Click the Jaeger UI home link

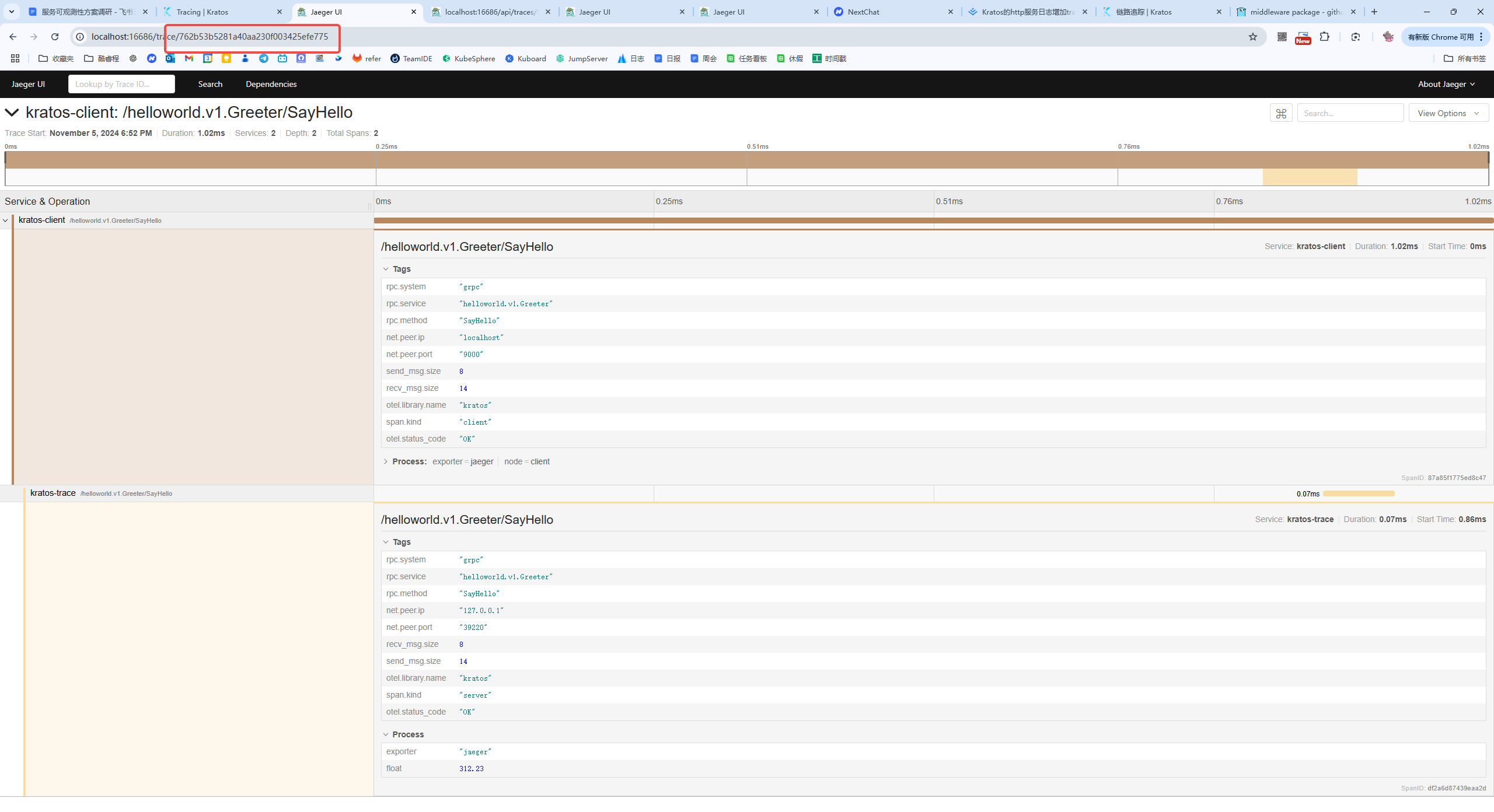pos(28,84)
